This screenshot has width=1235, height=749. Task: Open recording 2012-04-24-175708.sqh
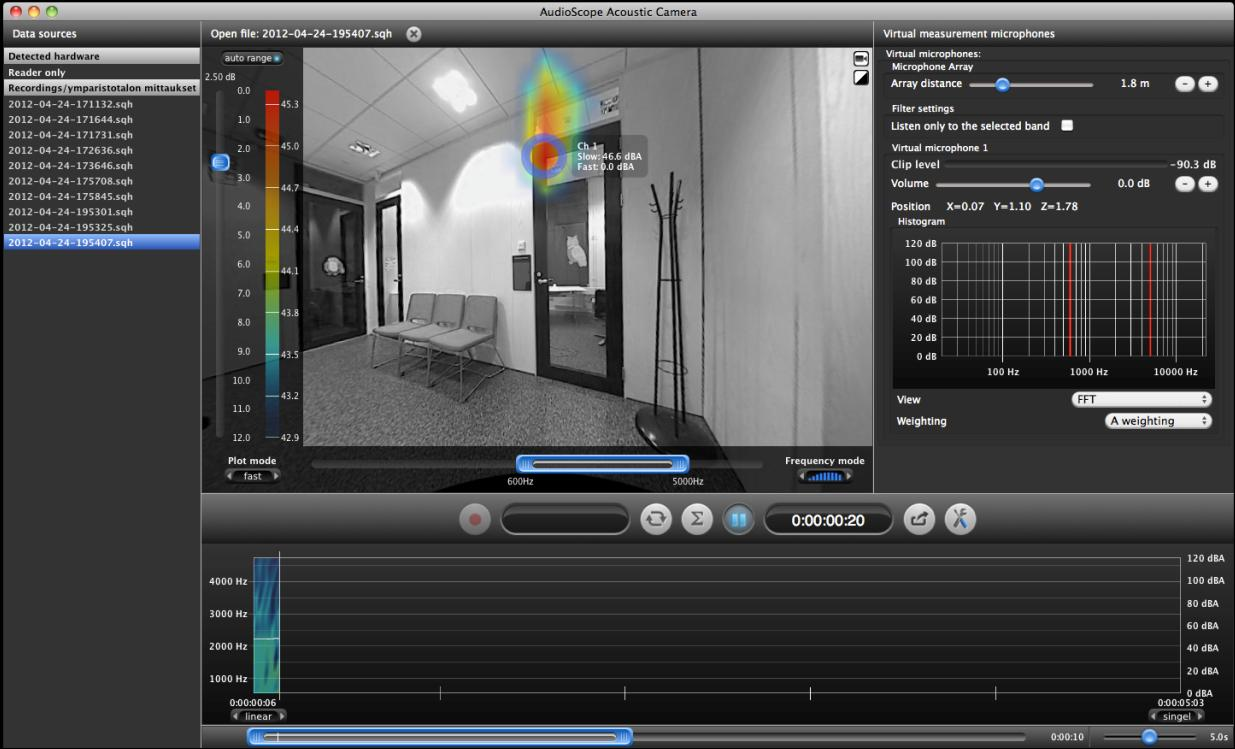pos(101,181)
